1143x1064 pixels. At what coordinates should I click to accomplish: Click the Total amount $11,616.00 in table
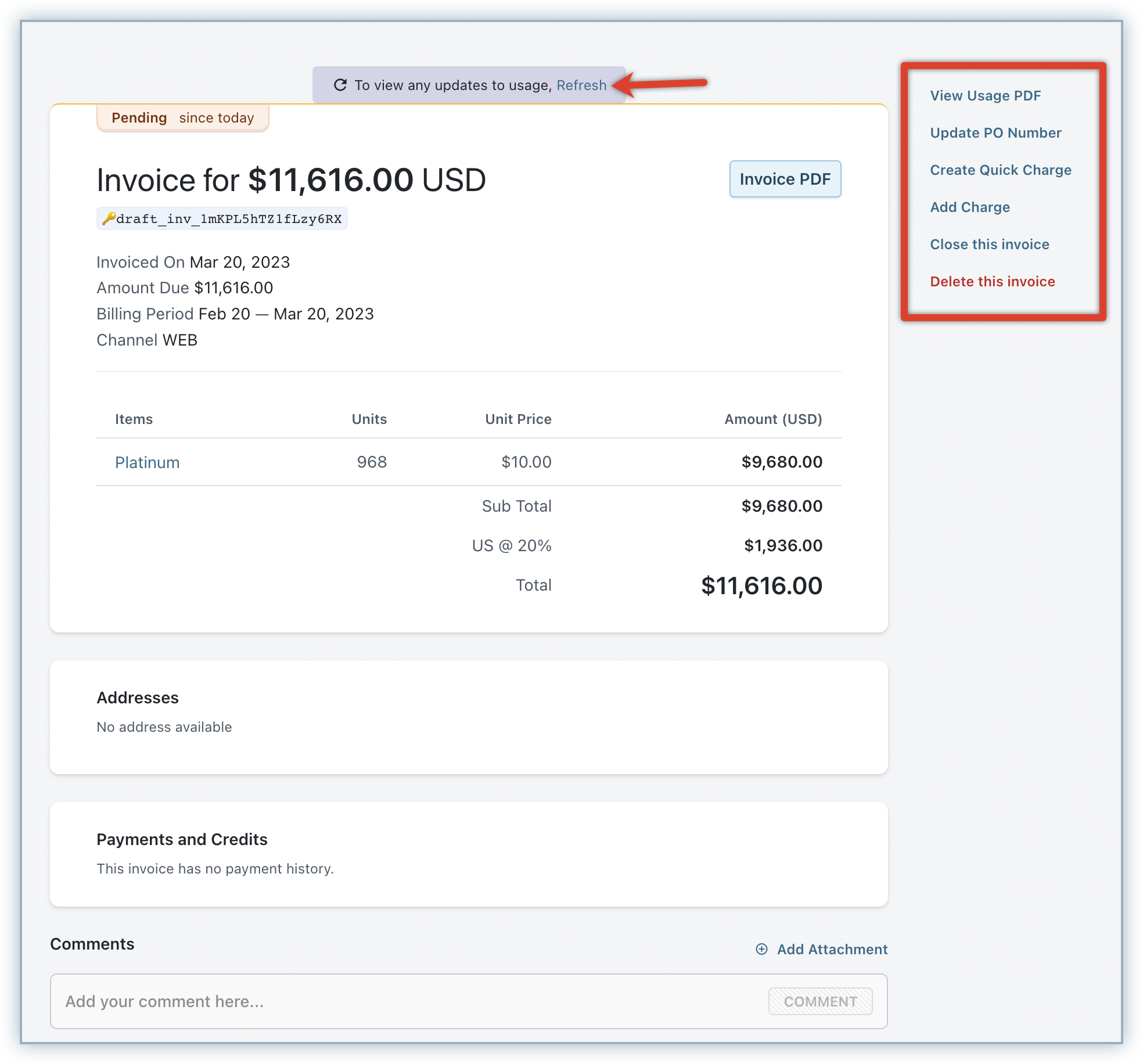[761, 585]
